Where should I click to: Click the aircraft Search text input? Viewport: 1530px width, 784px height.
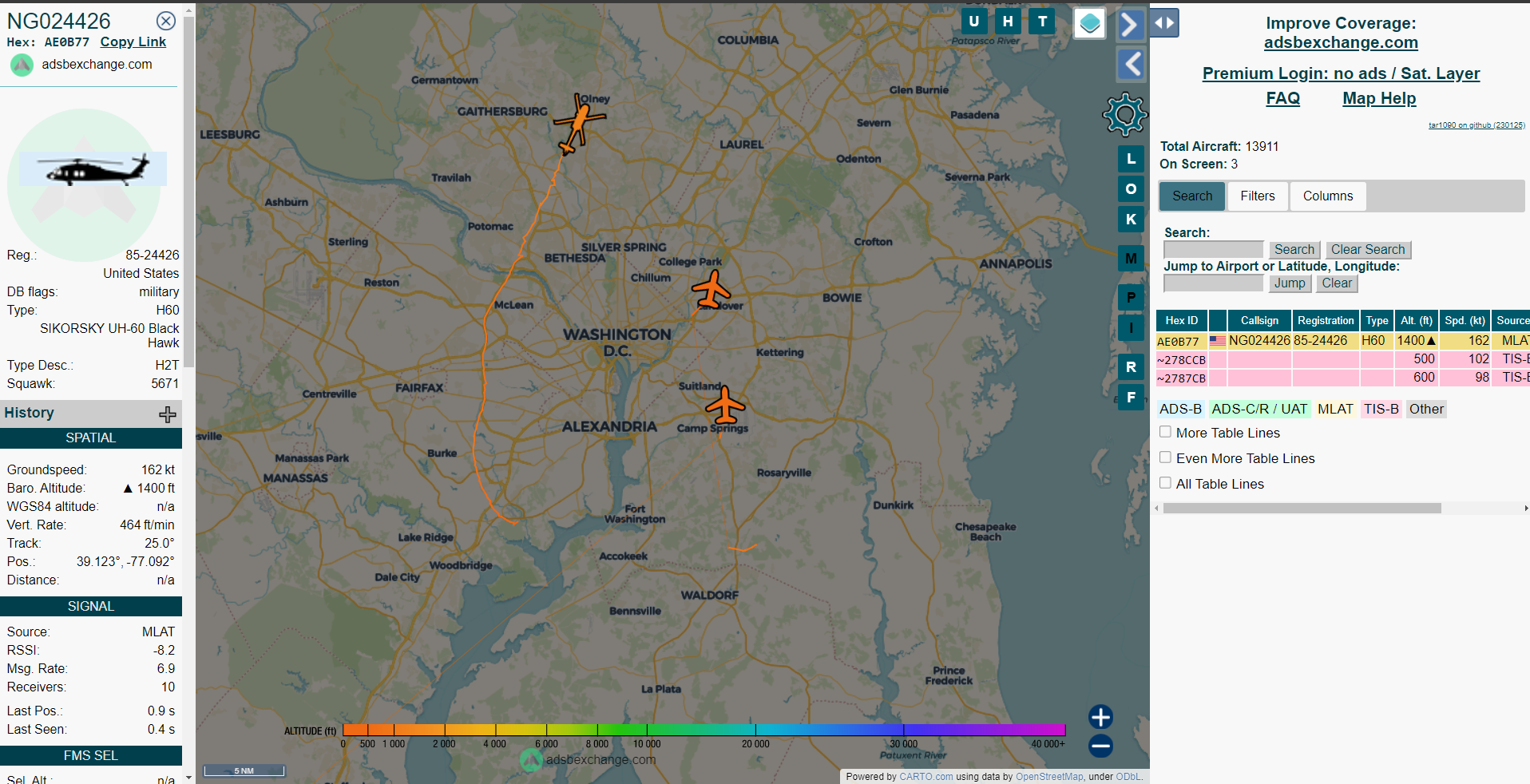click(1214, 250)
